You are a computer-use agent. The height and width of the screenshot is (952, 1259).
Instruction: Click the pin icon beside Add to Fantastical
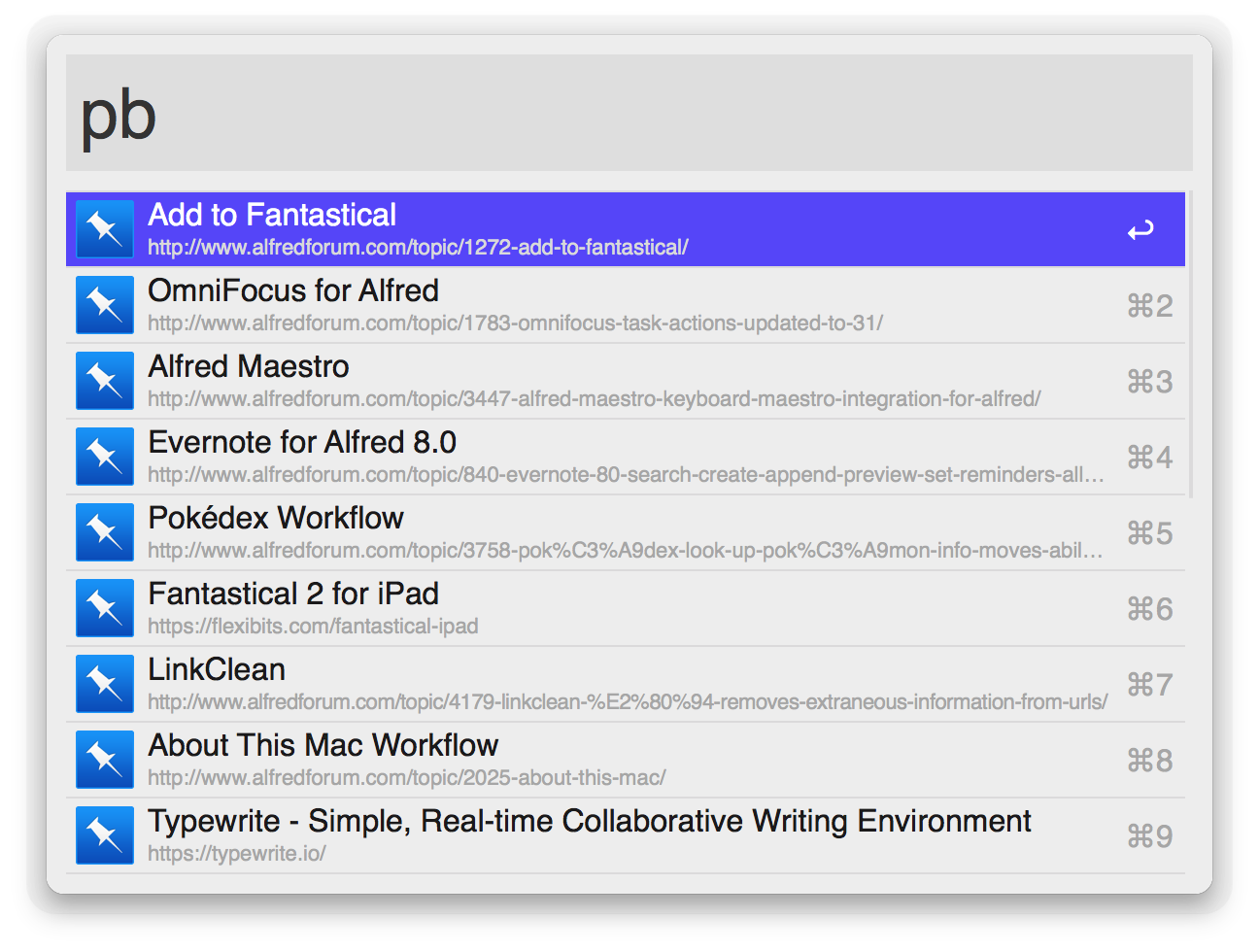[105, 229]
